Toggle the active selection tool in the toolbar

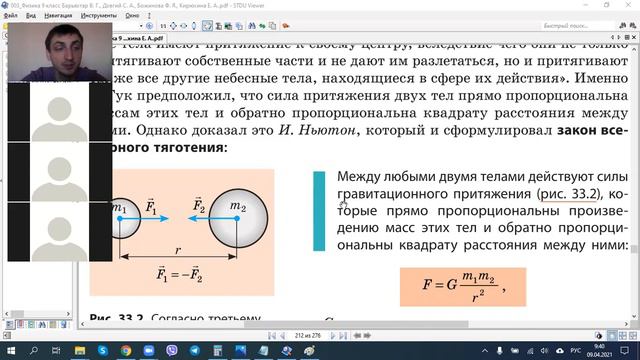click(207, 26)
